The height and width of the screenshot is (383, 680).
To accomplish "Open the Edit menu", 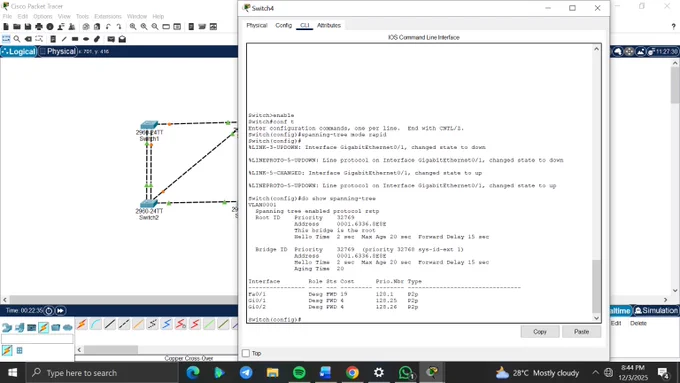I will (x=23, y=16).
